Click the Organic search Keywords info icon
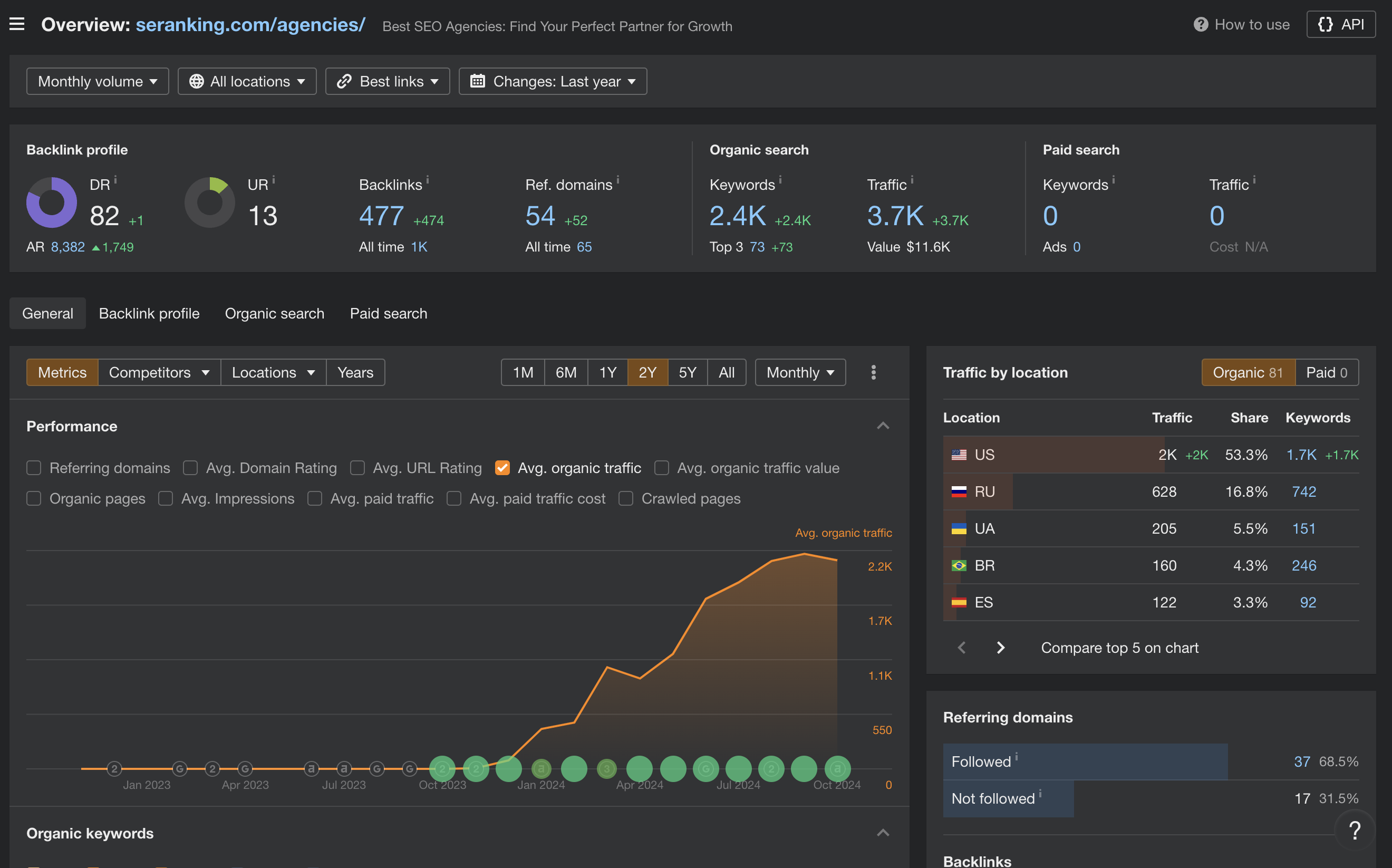 pos(780,180)
